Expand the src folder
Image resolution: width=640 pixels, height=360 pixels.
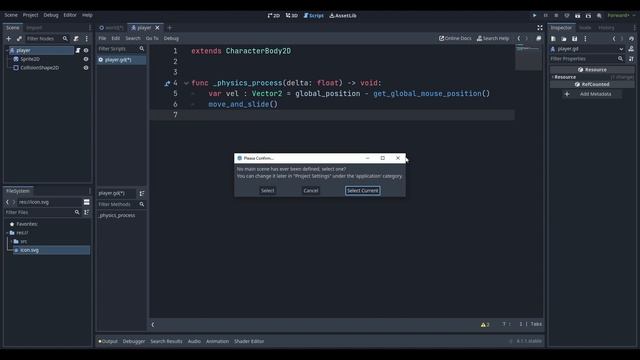[11, 241]
